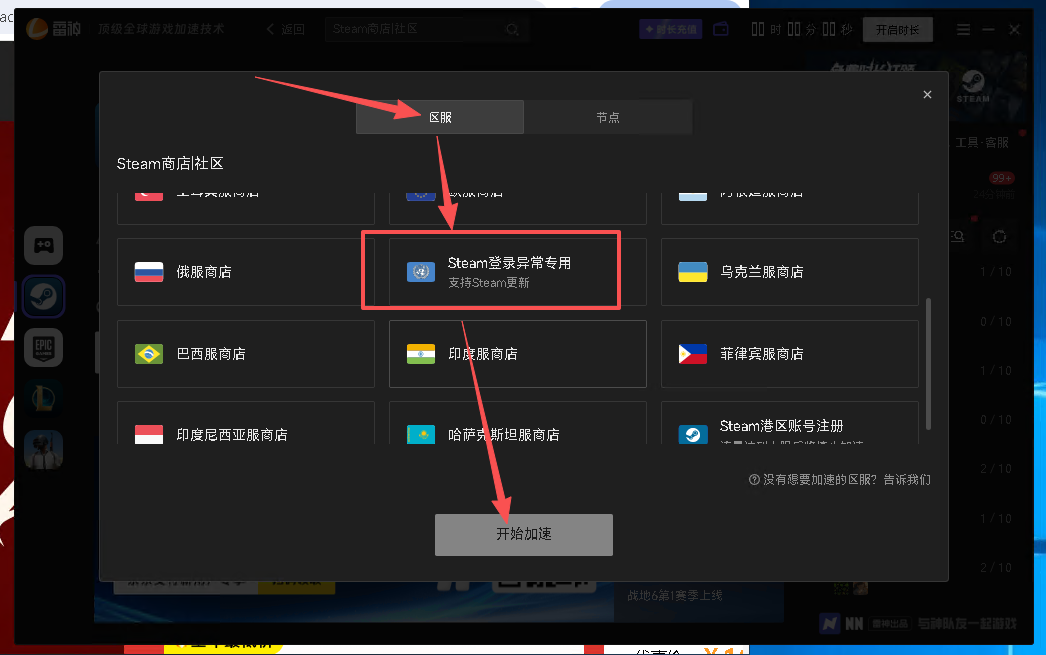Click the gamepad icon in left sidebar

pos(44,245)
